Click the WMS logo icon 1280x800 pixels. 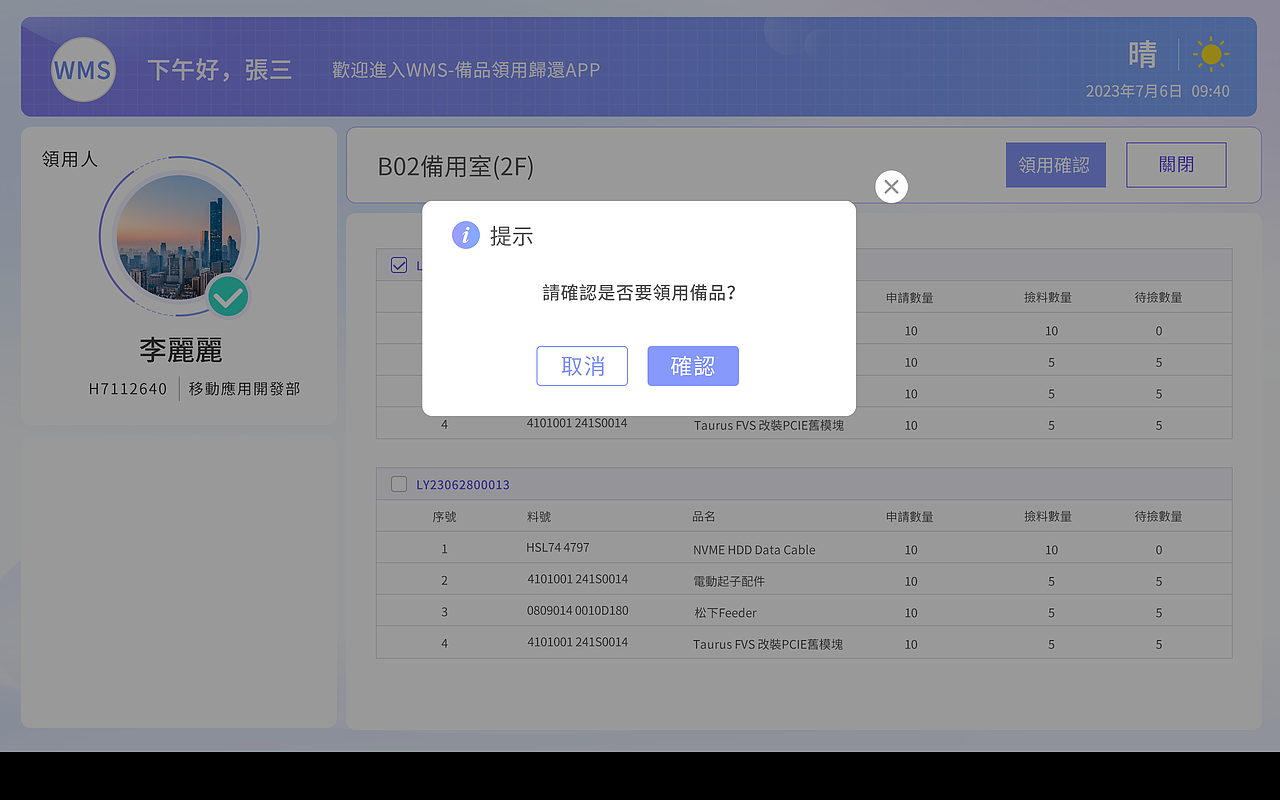[83, 69]
